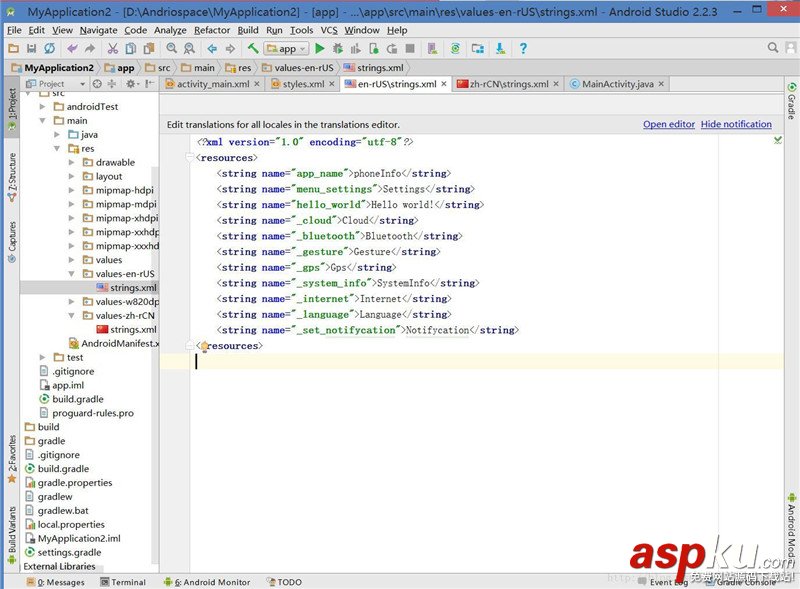Open the app run configuration dropdown
800x589 pixels.
pos(287,48)
